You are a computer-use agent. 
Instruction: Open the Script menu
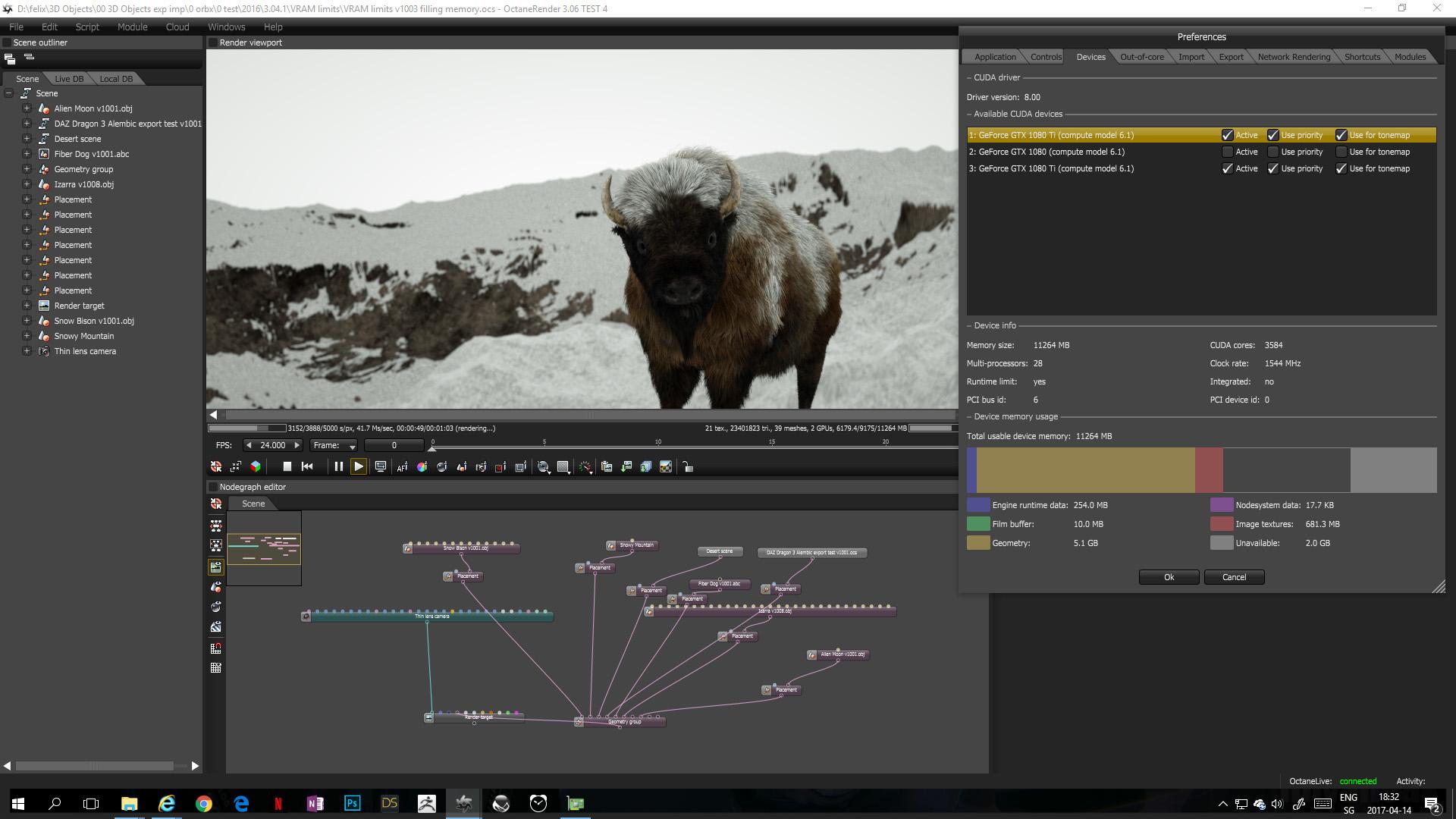point(87,27)
